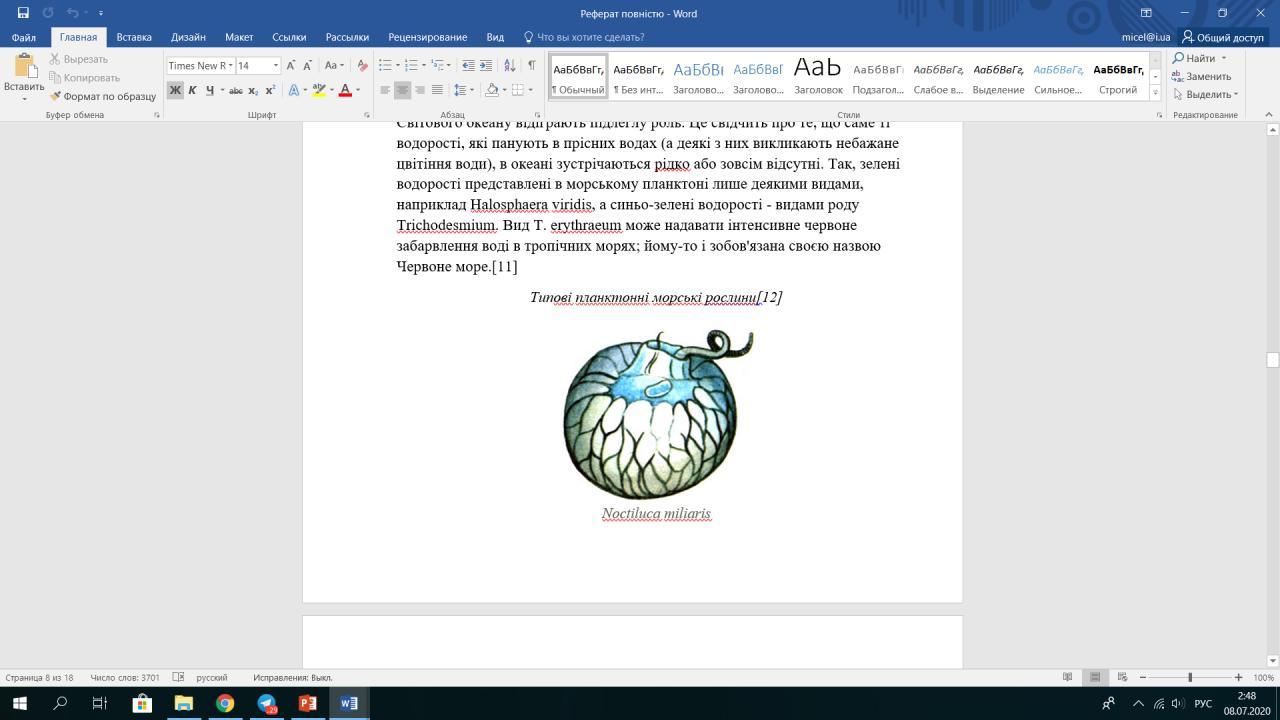Viewport: 1280px width, 720px height.
Task: Click the text effects icon
Action: [294, 90]
